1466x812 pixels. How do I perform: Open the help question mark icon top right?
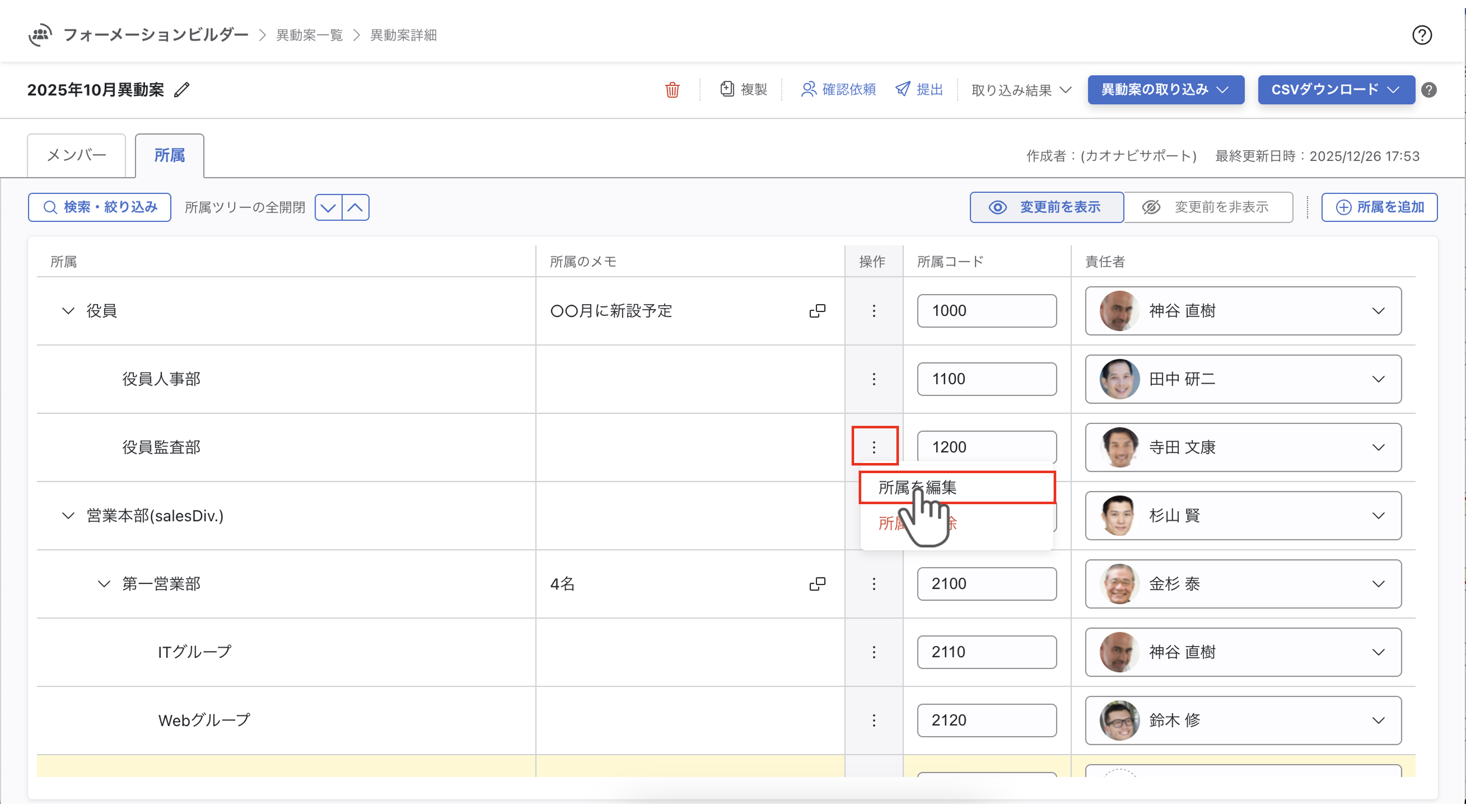pos(1421,35)
